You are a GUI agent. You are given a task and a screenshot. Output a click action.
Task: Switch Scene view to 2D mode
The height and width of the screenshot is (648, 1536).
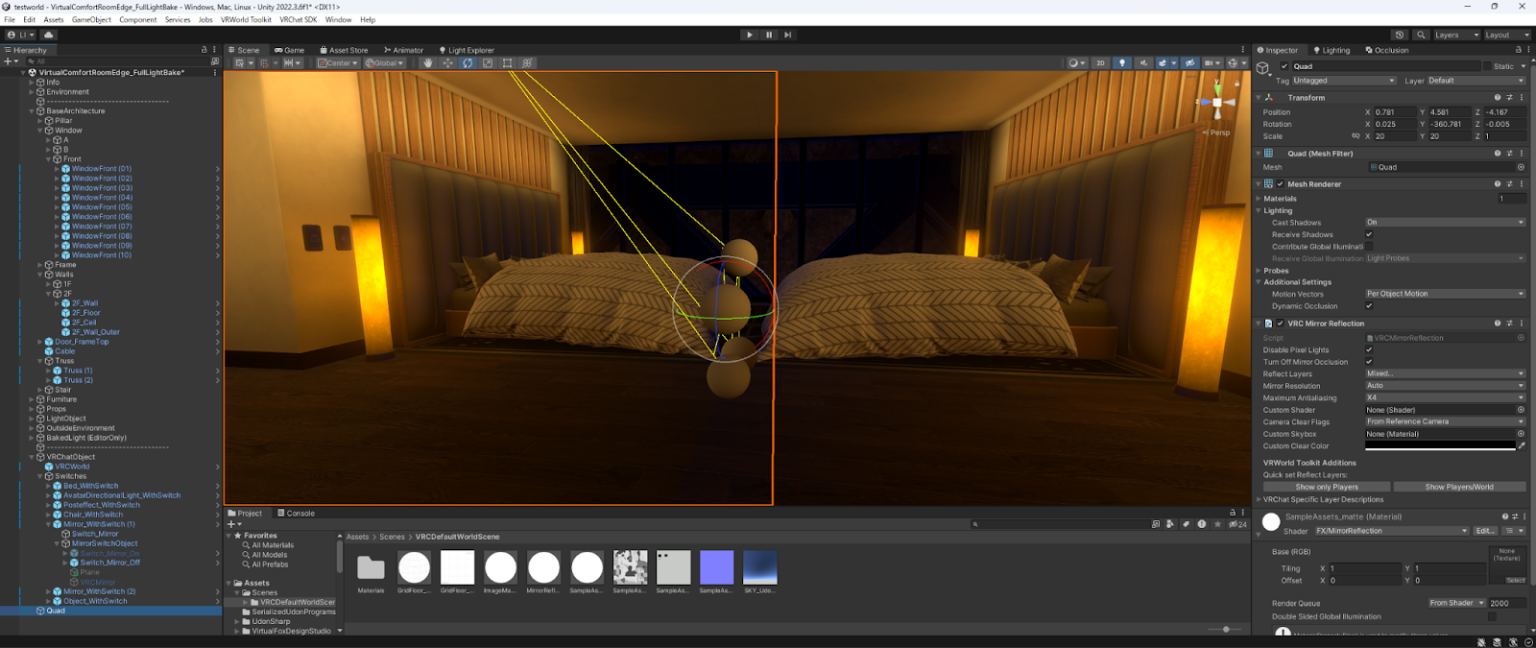click(x=1100, y=62)
